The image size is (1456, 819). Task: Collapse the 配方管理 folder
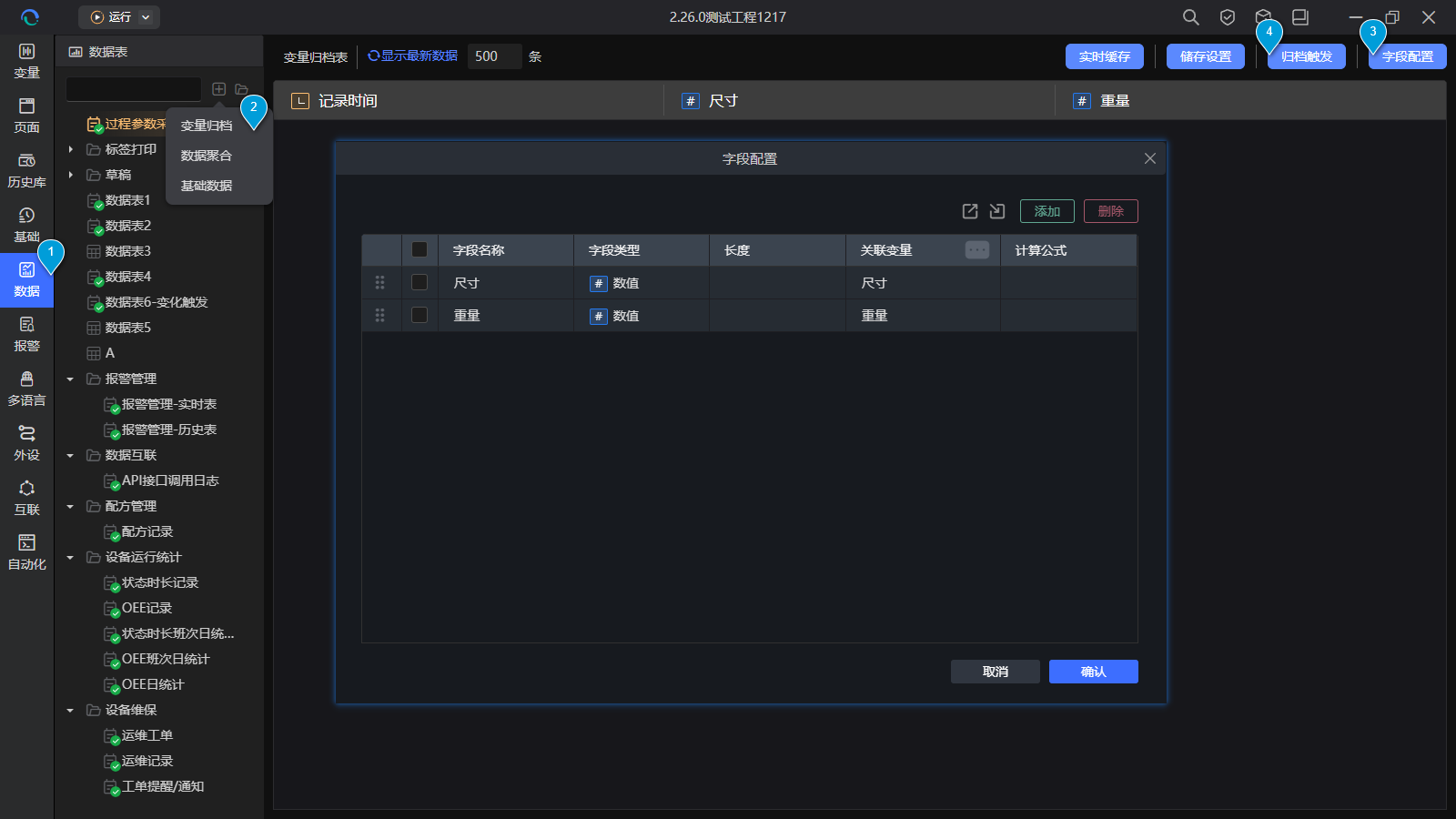pos(71,506)
